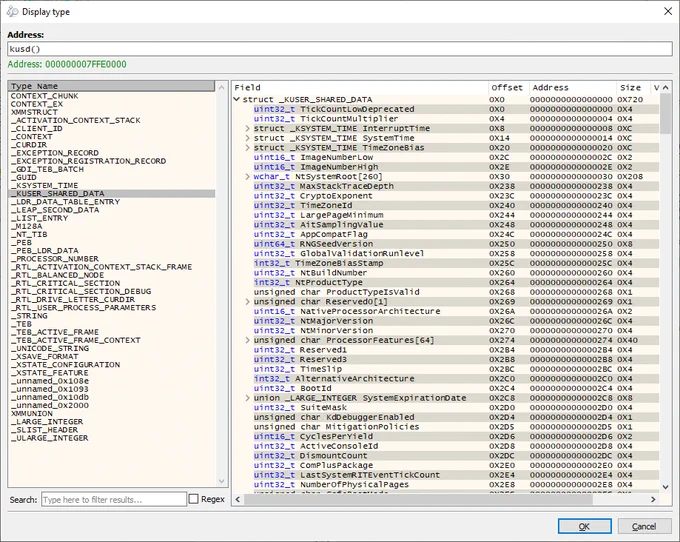
Task: Select the _SLIST_HEADER type entry
Action: pyautogui.click(x=111, y=430)
